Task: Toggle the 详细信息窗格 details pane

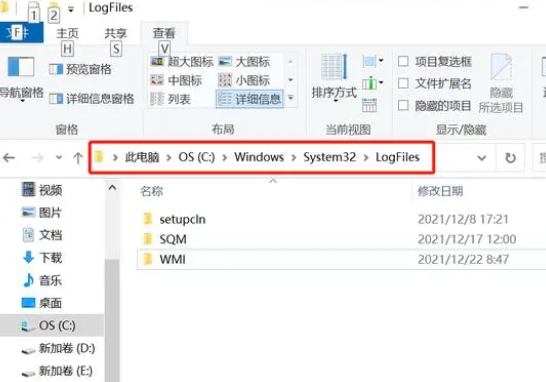Action: [x=92, y=99]
